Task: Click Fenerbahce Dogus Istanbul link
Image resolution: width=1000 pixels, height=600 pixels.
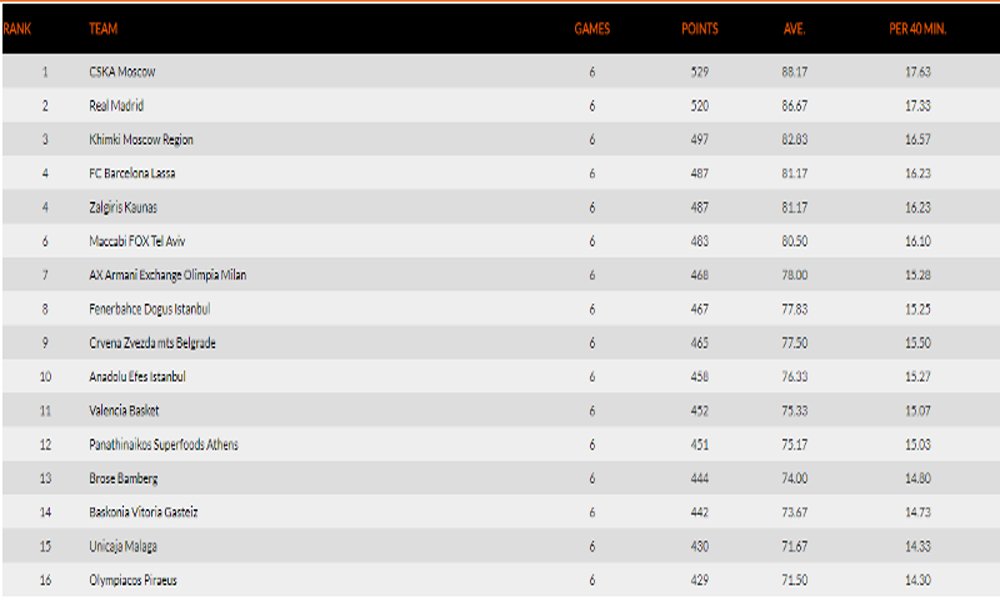Action: [x=149, y=309]
